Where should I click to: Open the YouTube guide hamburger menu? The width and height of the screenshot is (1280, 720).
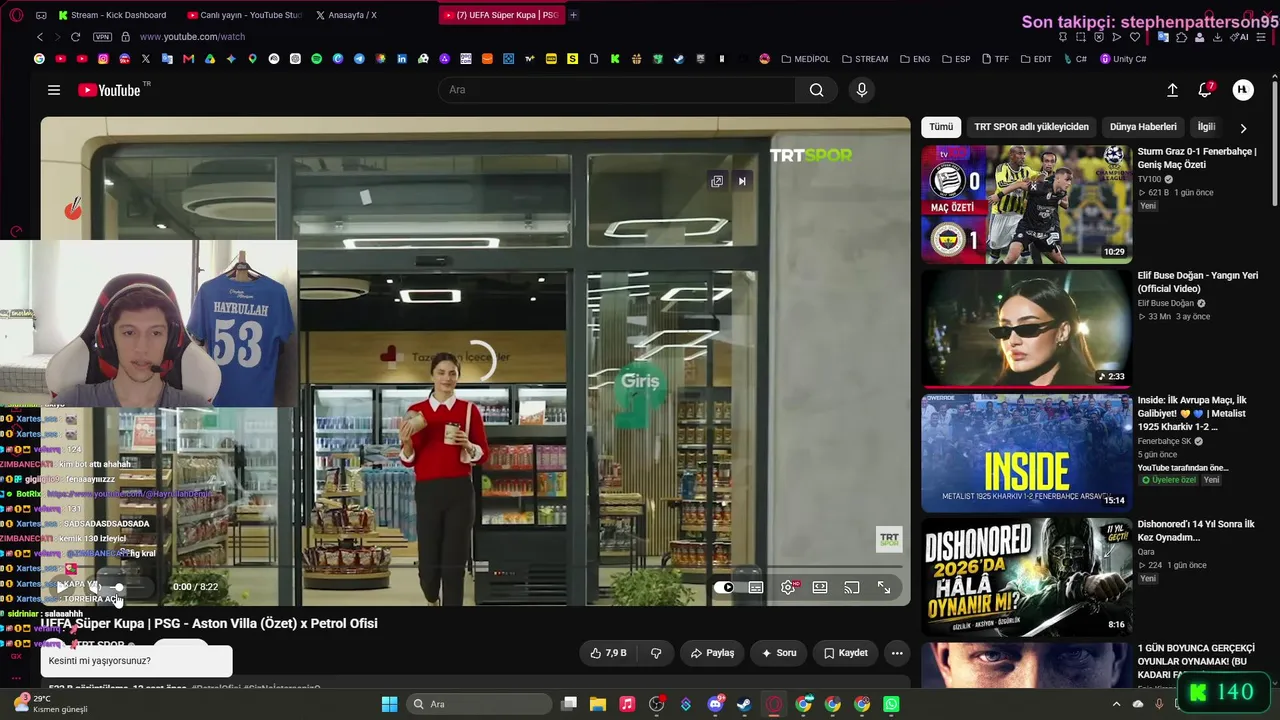point(54,90)
